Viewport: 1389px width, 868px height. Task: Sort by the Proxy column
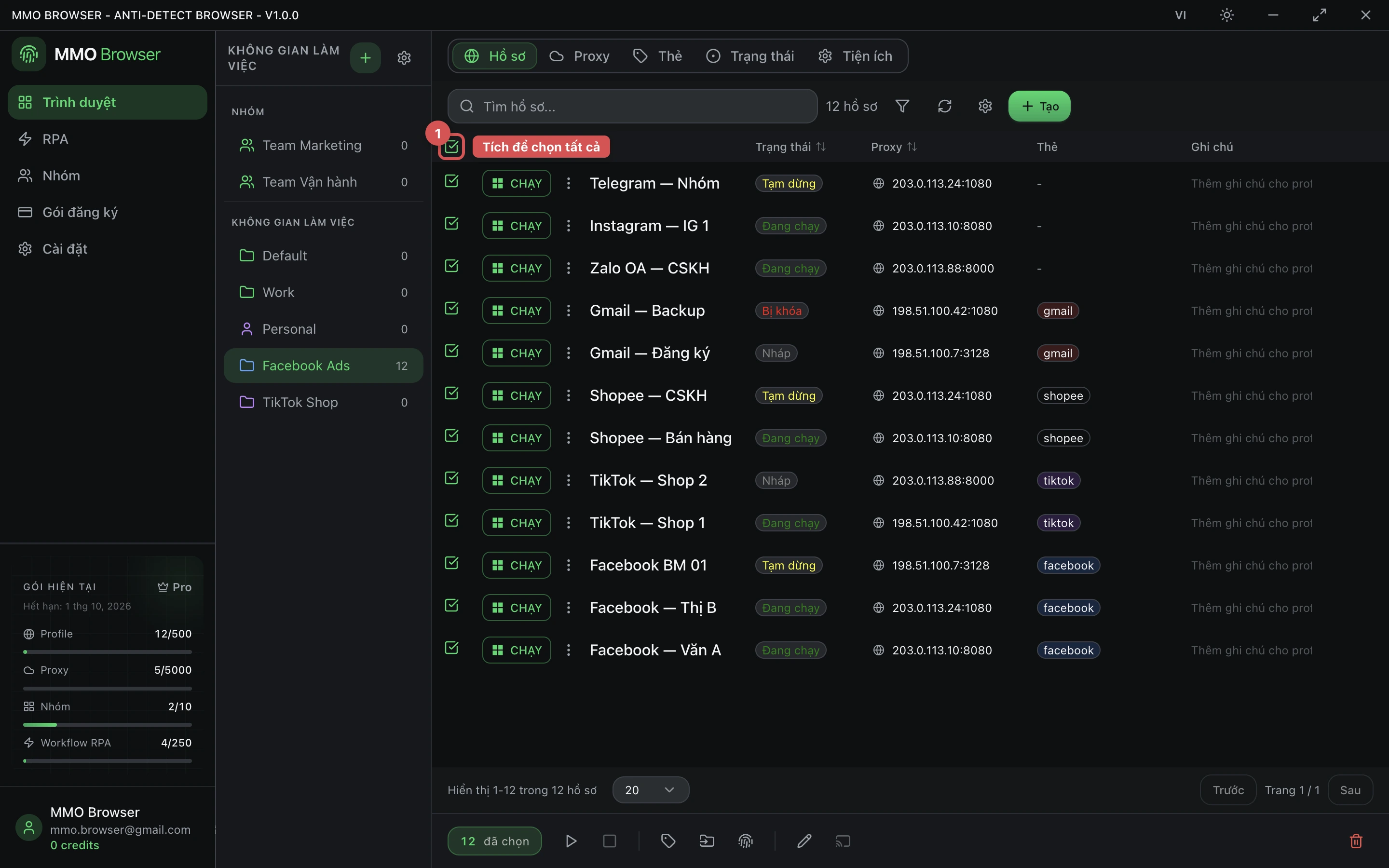894,147
